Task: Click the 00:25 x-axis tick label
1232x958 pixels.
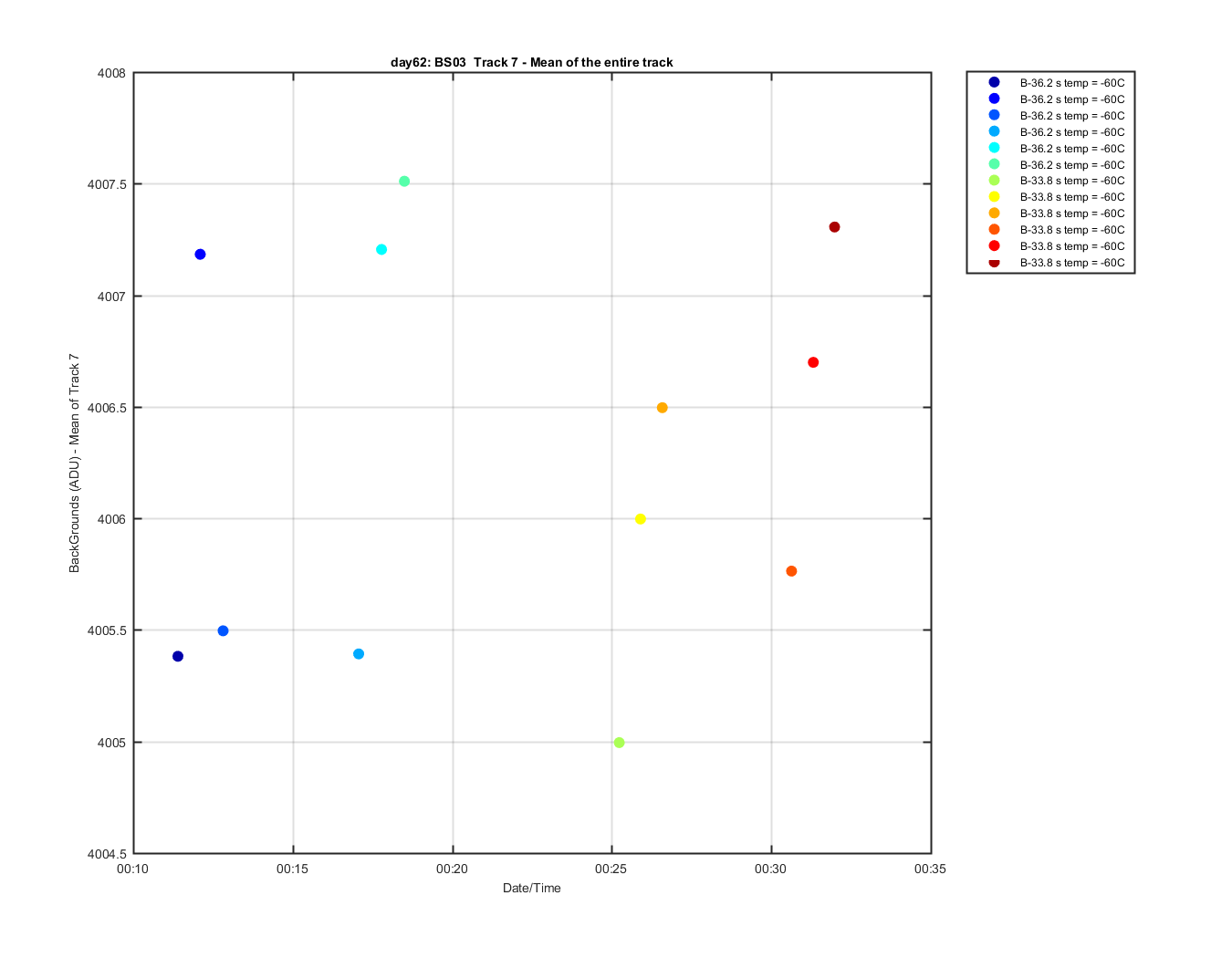Action: tap(611, 869)
